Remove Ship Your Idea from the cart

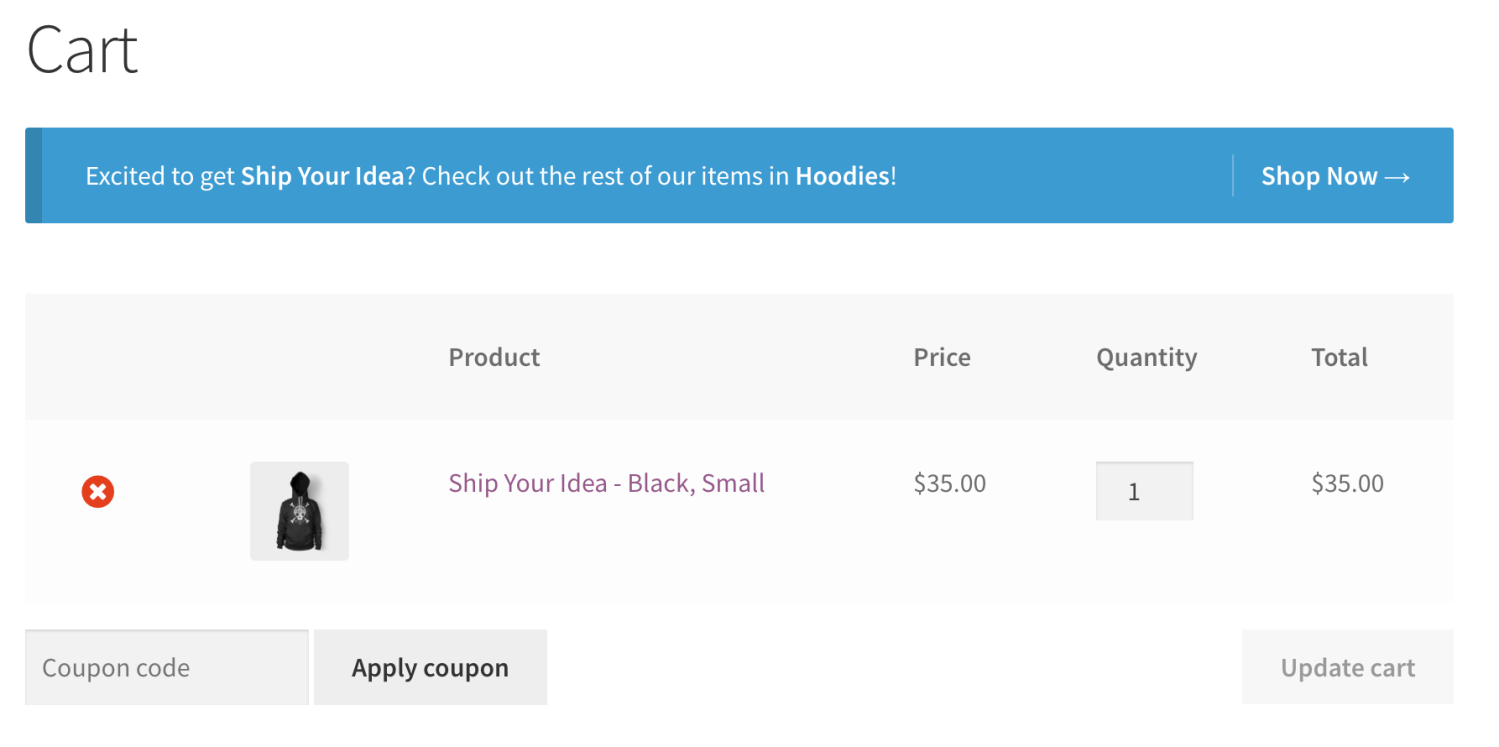[97, 491]
